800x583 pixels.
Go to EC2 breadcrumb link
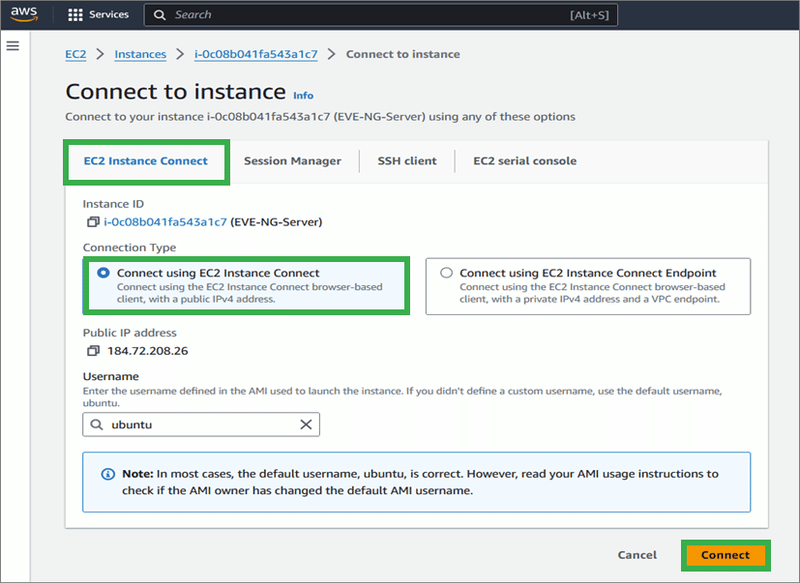tap(76, 54)
